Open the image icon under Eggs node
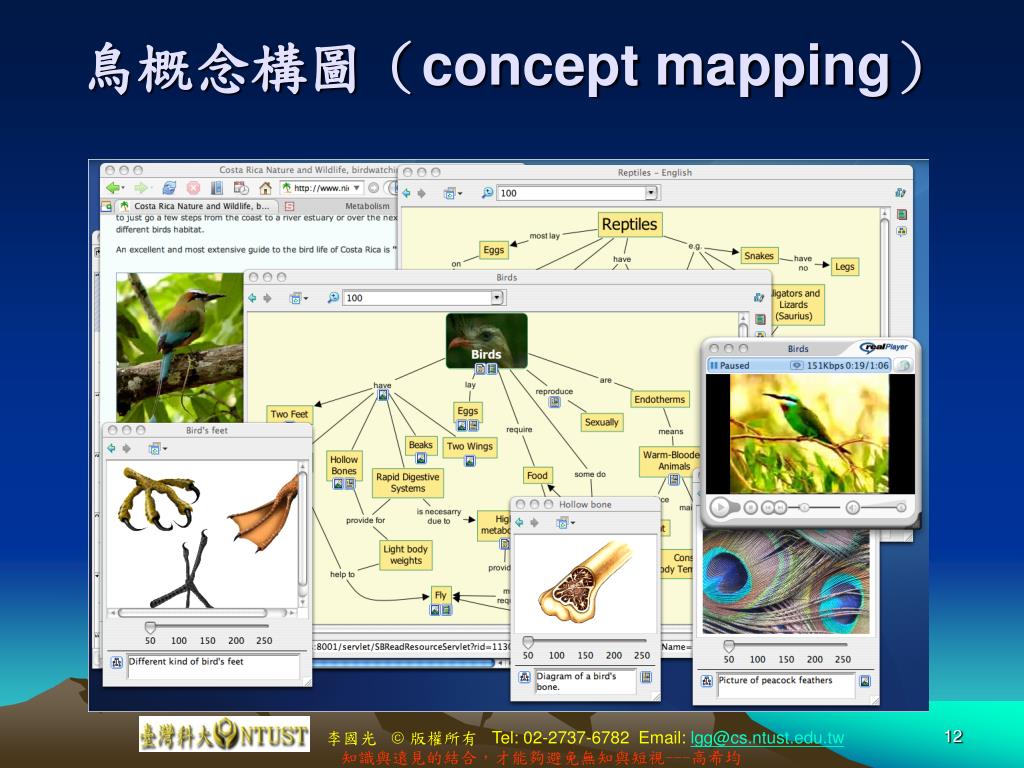 point(462,426)
